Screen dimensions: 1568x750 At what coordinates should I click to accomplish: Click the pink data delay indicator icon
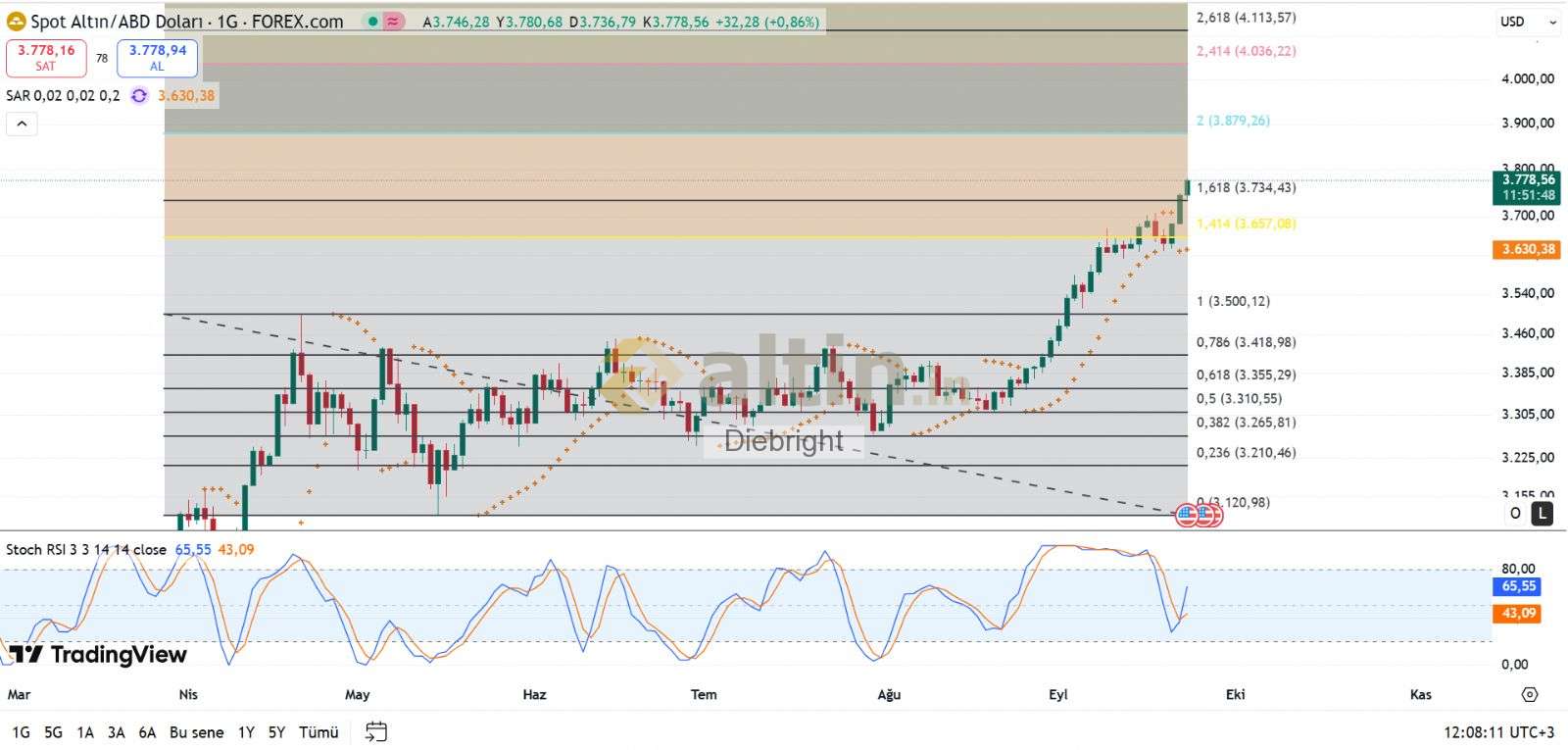click(x=393, y=22)
